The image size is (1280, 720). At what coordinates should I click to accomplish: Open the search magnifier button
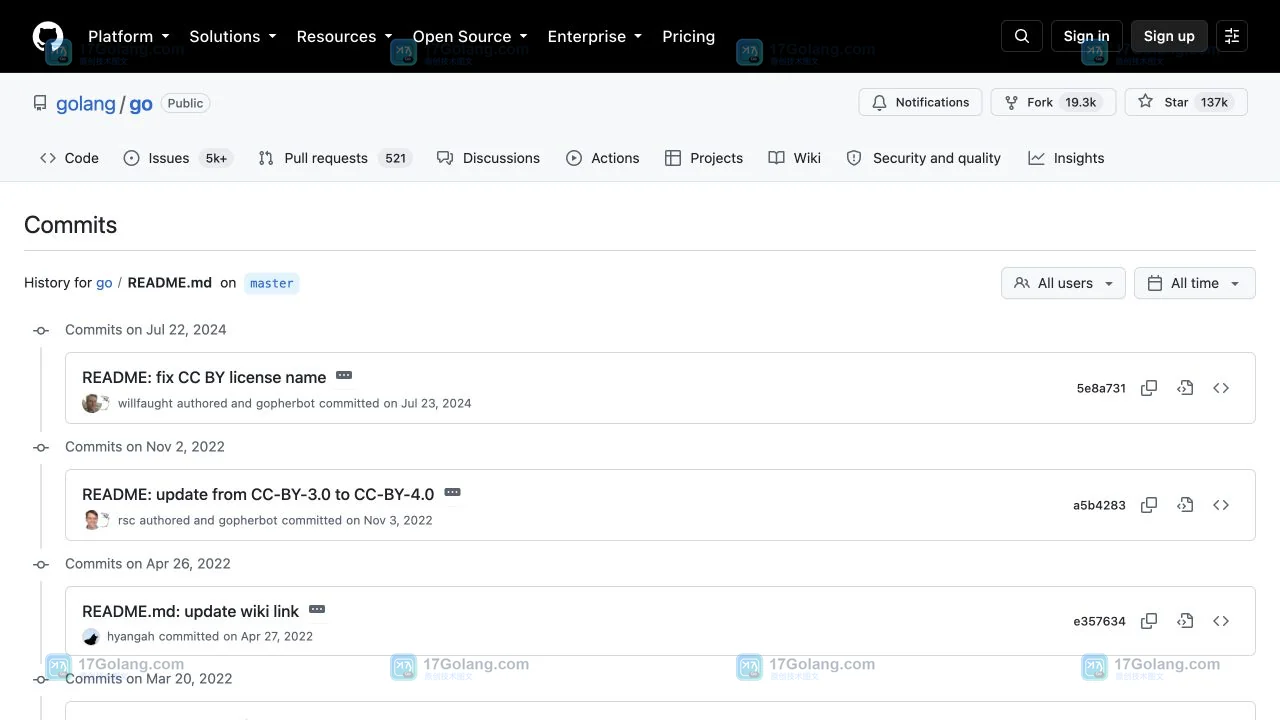coord(1022,36)
